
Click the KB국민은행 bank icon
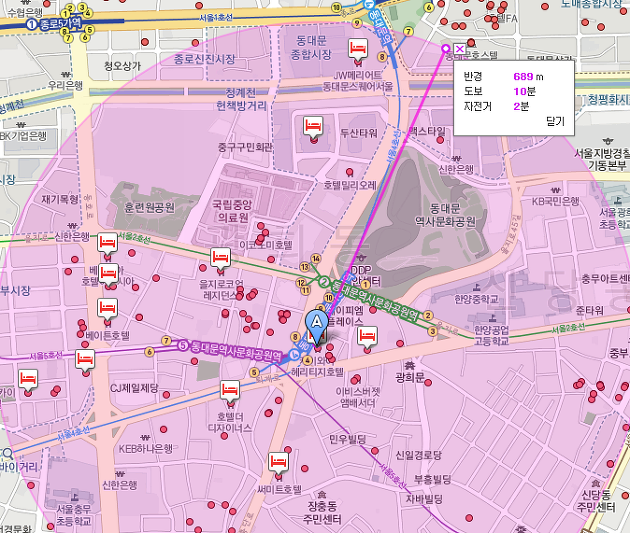click(x=555, y=190)
